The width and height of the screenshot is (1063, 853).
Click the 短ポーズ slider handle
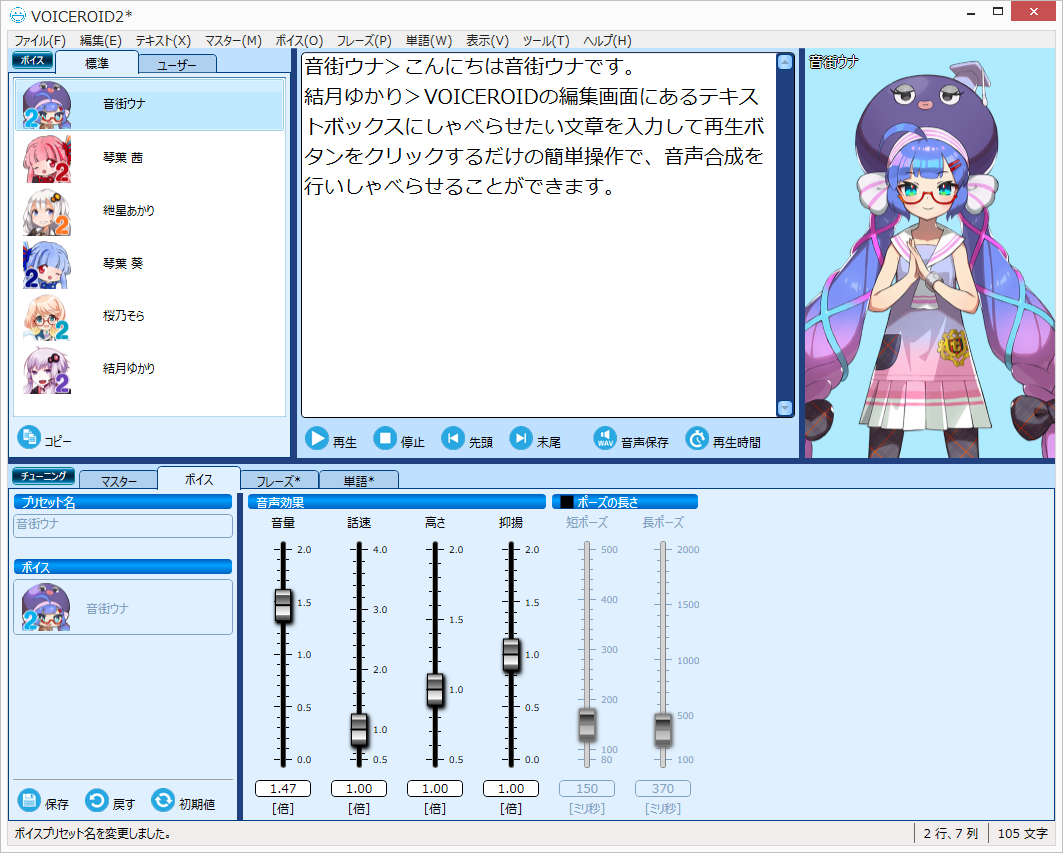(587, 725)
